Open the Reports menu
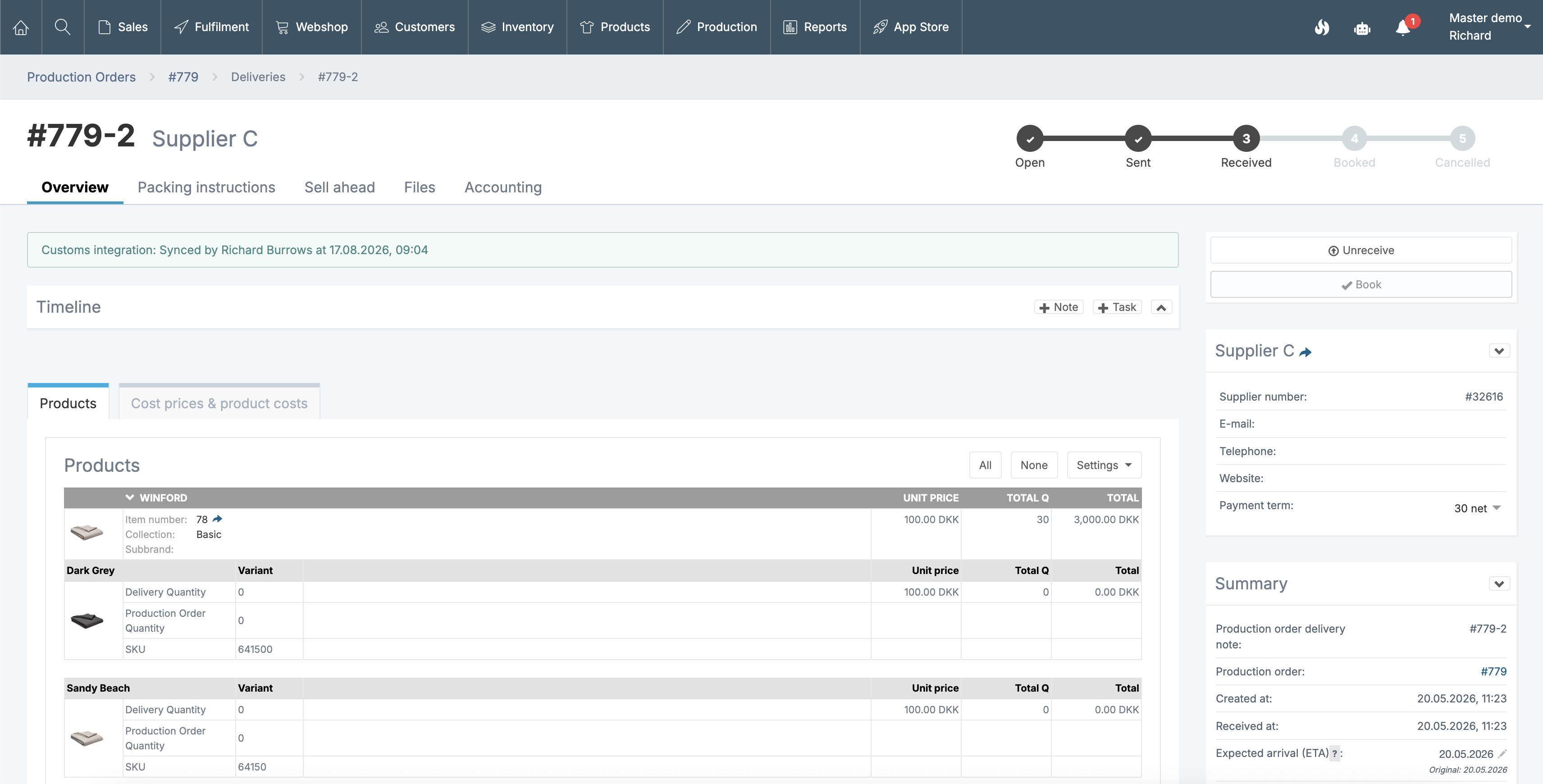 [x=815, y=27]
